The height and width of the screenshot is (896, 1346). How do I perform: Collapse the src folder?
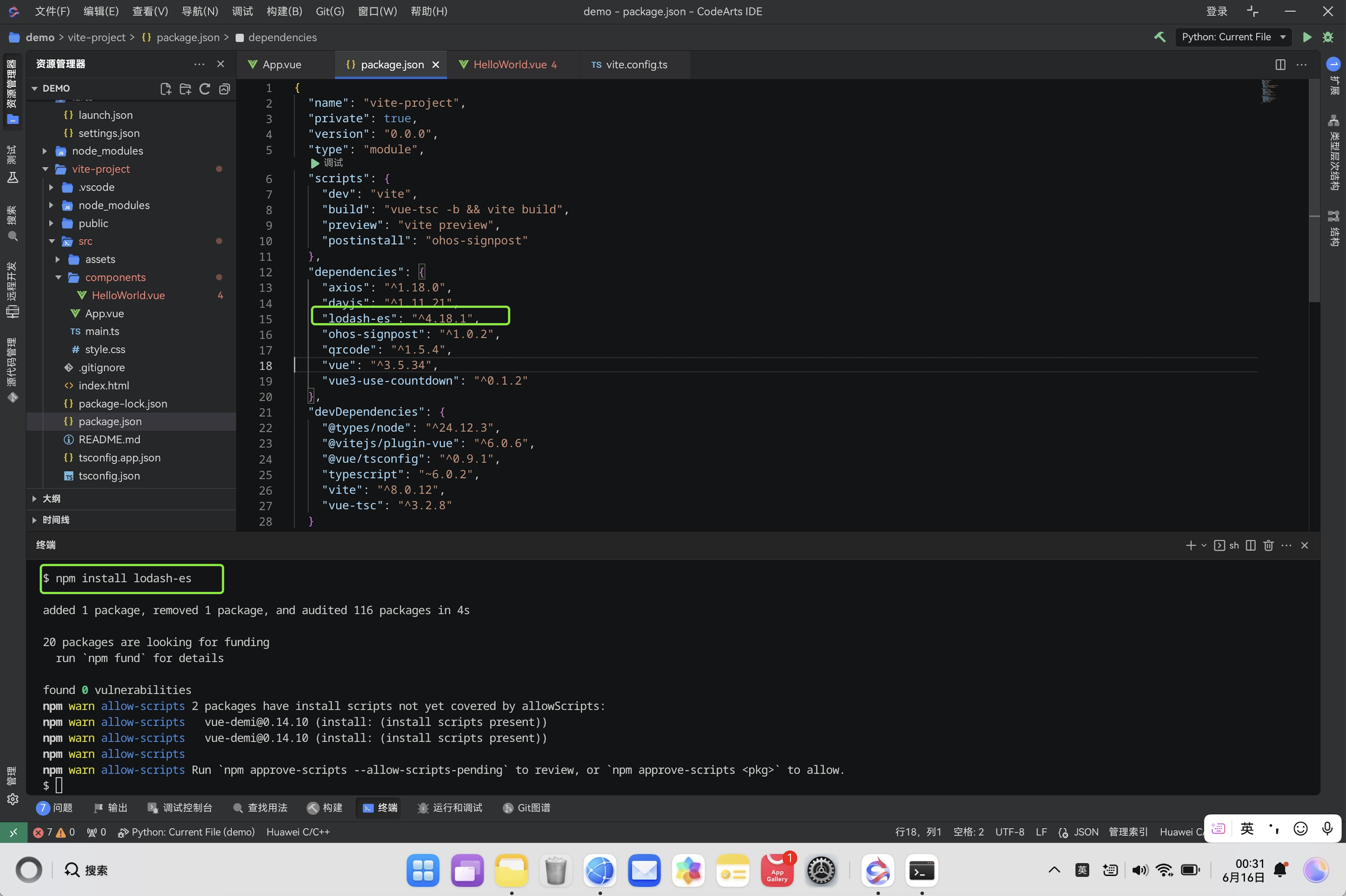pos(52,241)
